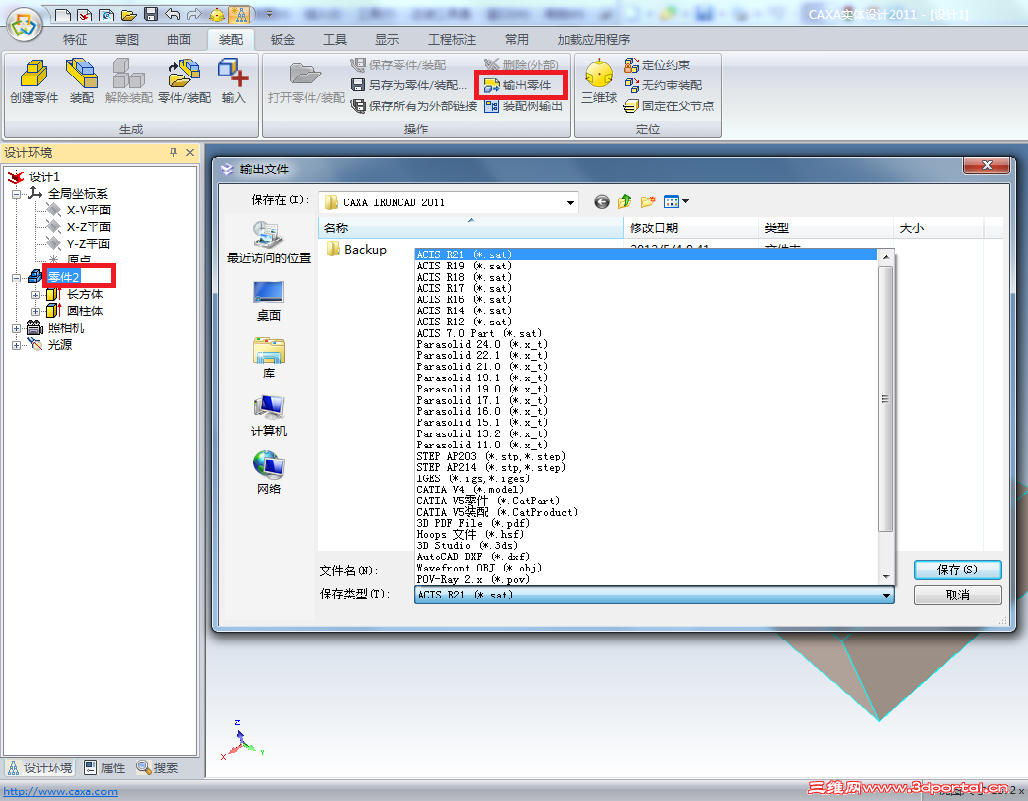Viewport: 1028px width, 801px height.
Task: Go to 桌面 (Desktop) in places bar
Action: click(268, 302)
